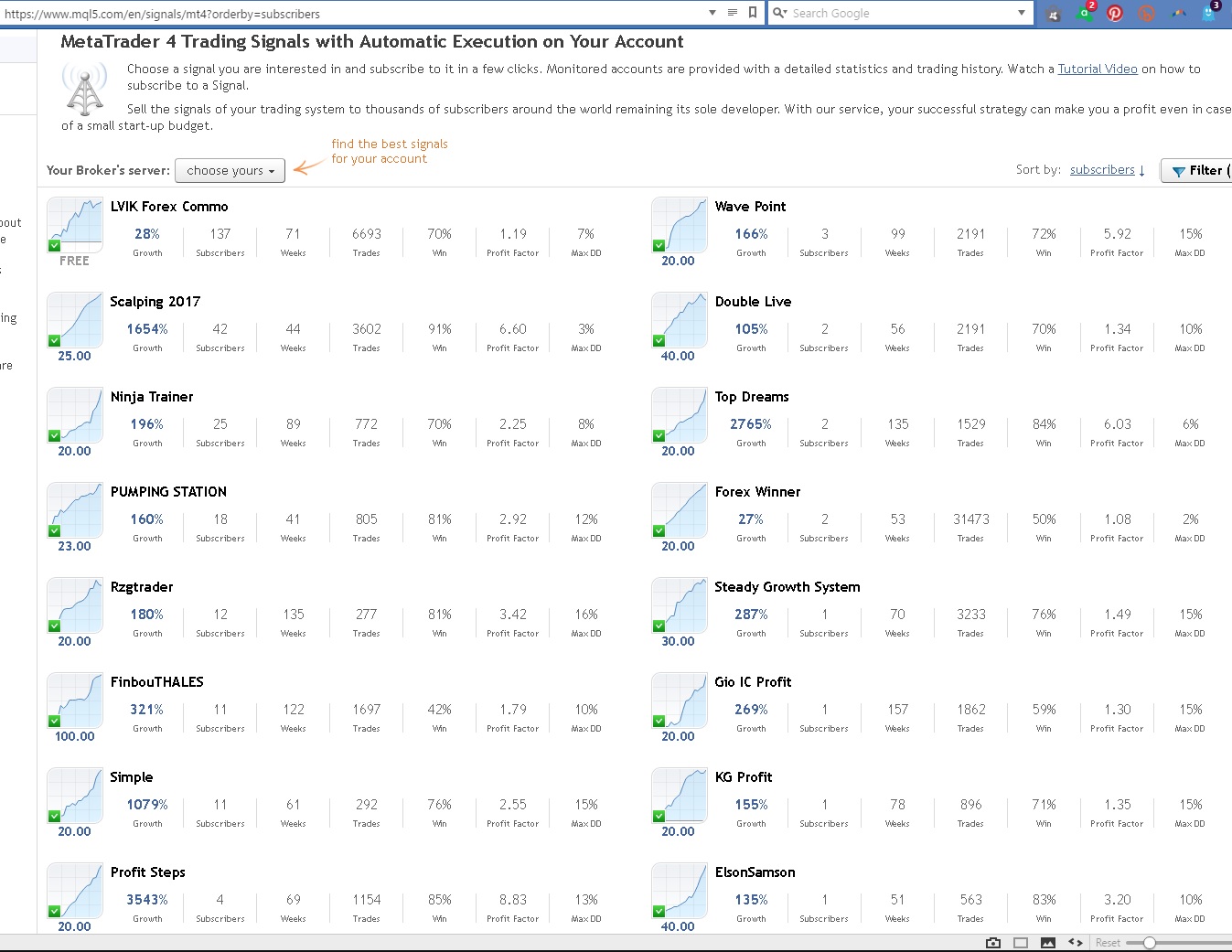Open Ninja Trainer chart thumbnail
Screen dimensions: 1232x952
click(75, 415)
